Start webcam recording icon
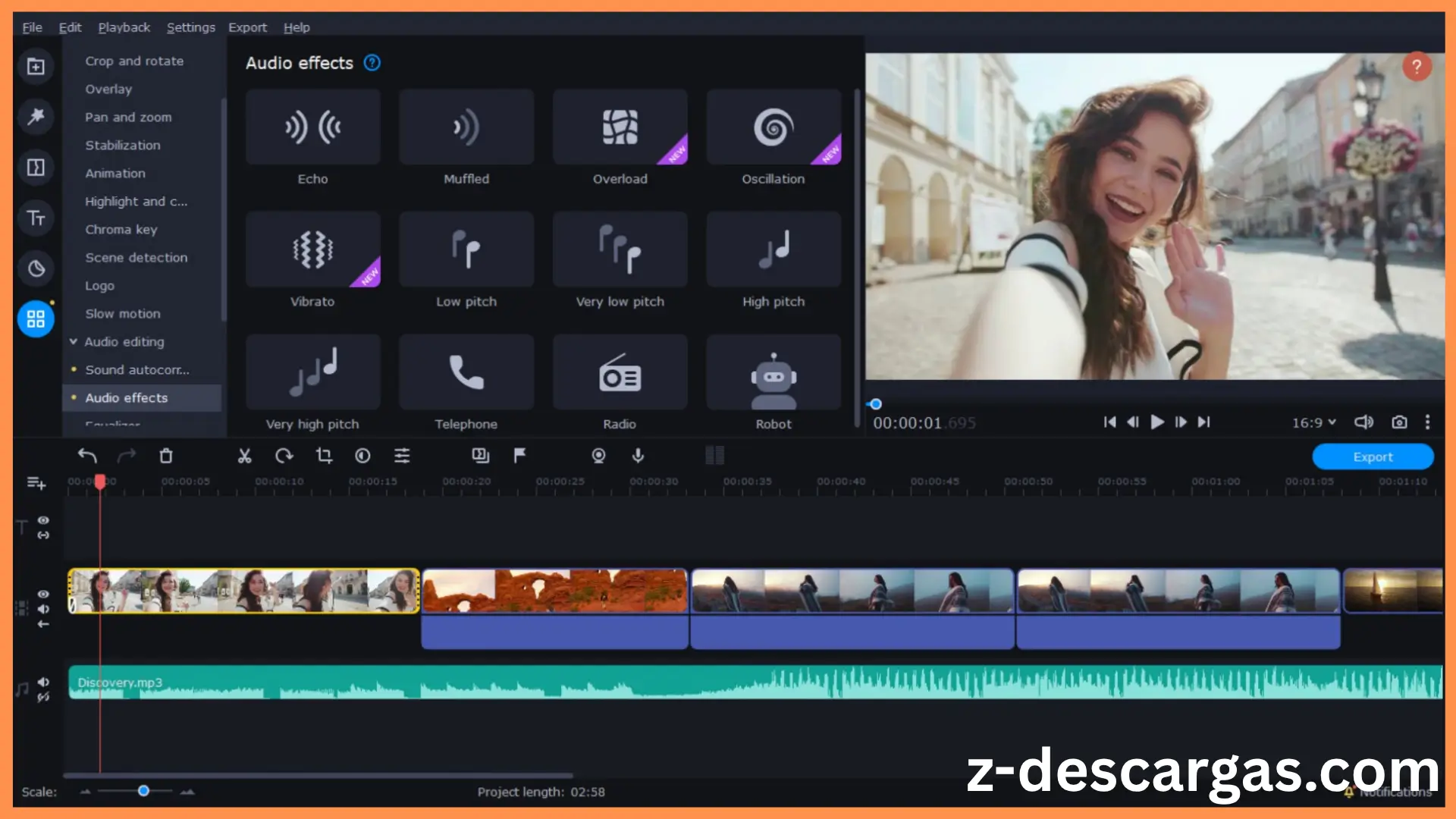 pos(598,456)
